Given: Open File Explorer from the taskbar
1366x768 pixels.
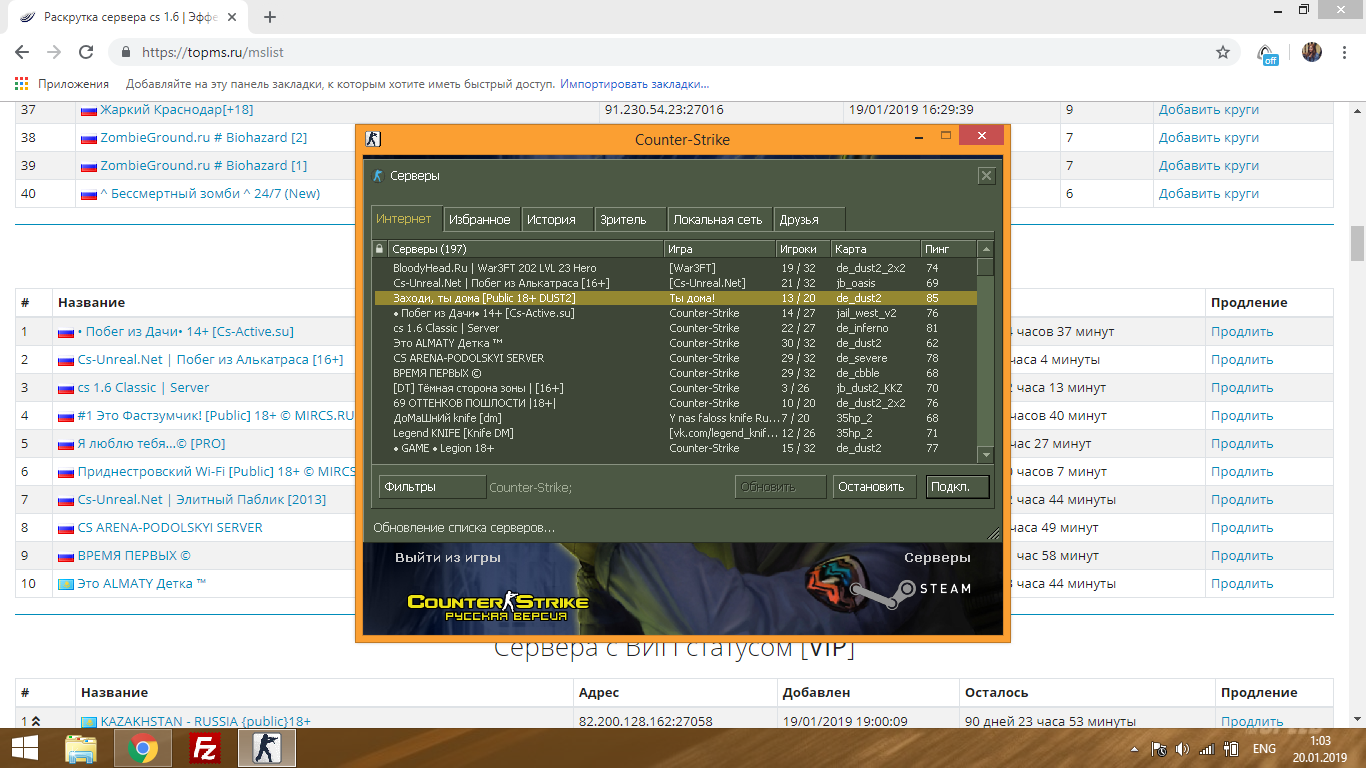Looking at the screenshot, I should (x=81, y=748).
